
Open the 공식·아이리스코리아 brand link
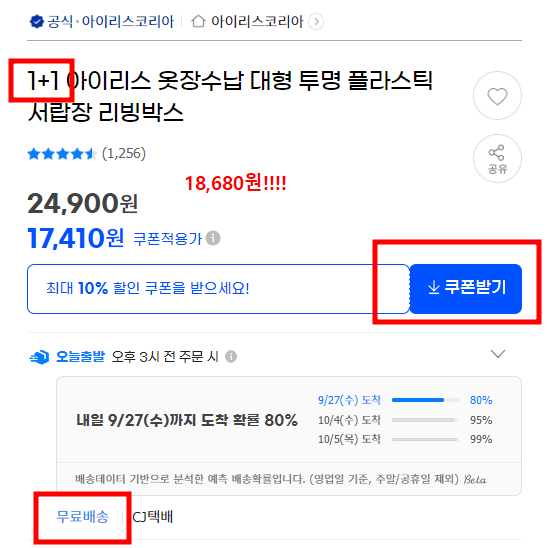pyautogui.click(x=110, y=22)
